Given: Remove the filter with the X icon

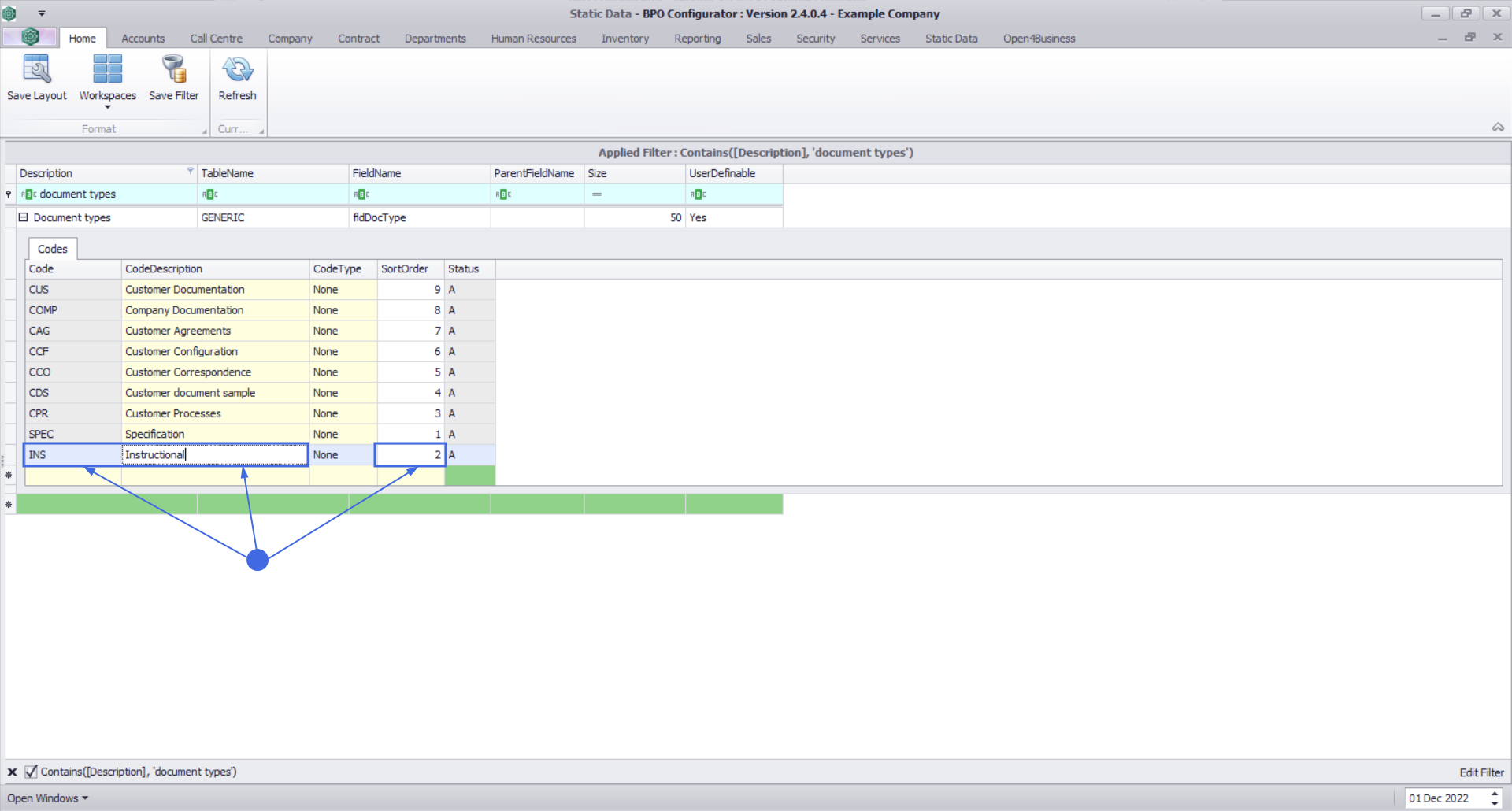Looking at the screenshot, I should click(12, 772).
